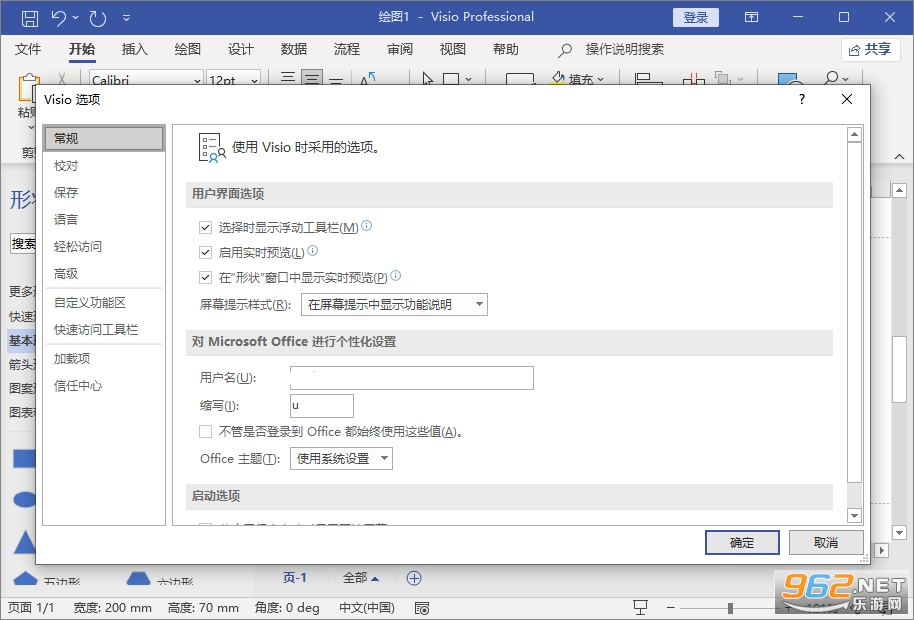Click 页面 1/1 in status bar
Screen dimensions: 914x620
point(31,608)
